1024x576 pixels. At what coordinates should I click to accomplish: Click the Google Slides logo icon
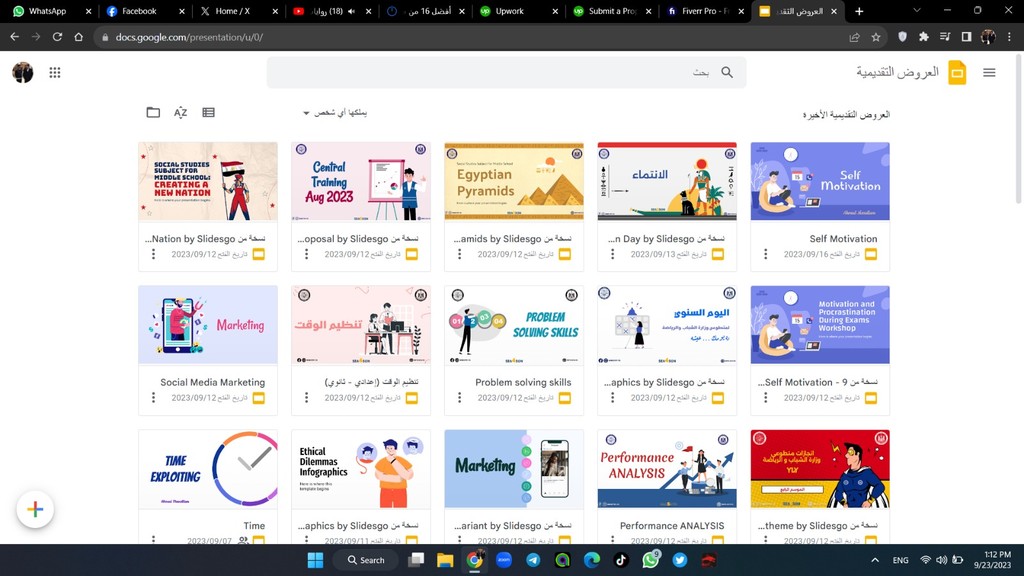[x=957, y=72]
